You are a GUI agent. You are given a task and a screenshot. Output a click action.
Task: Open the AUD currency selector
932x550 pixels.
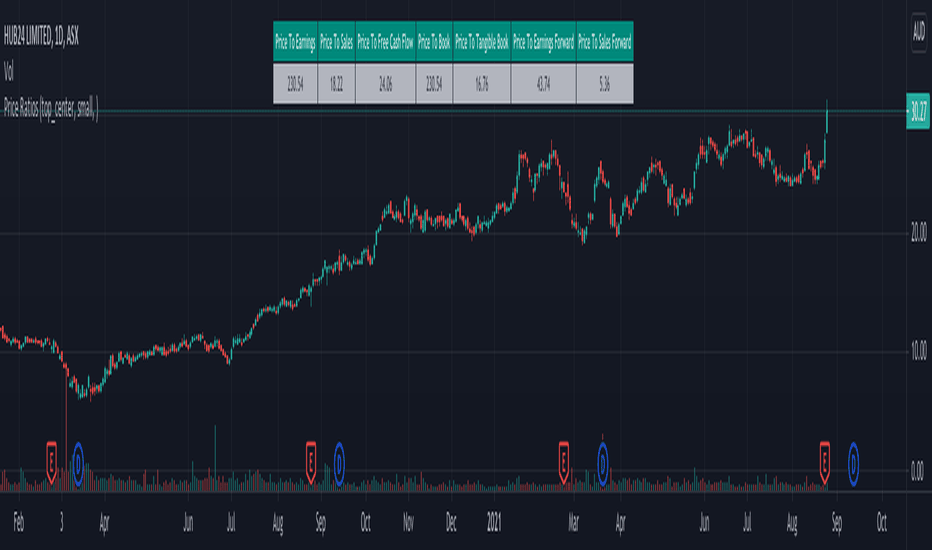[x=919, y=31]
